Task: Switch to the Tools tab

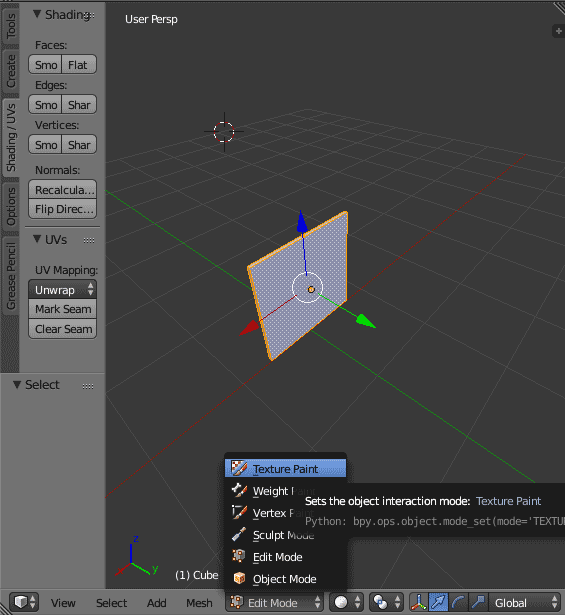Action: click(11, 25)
